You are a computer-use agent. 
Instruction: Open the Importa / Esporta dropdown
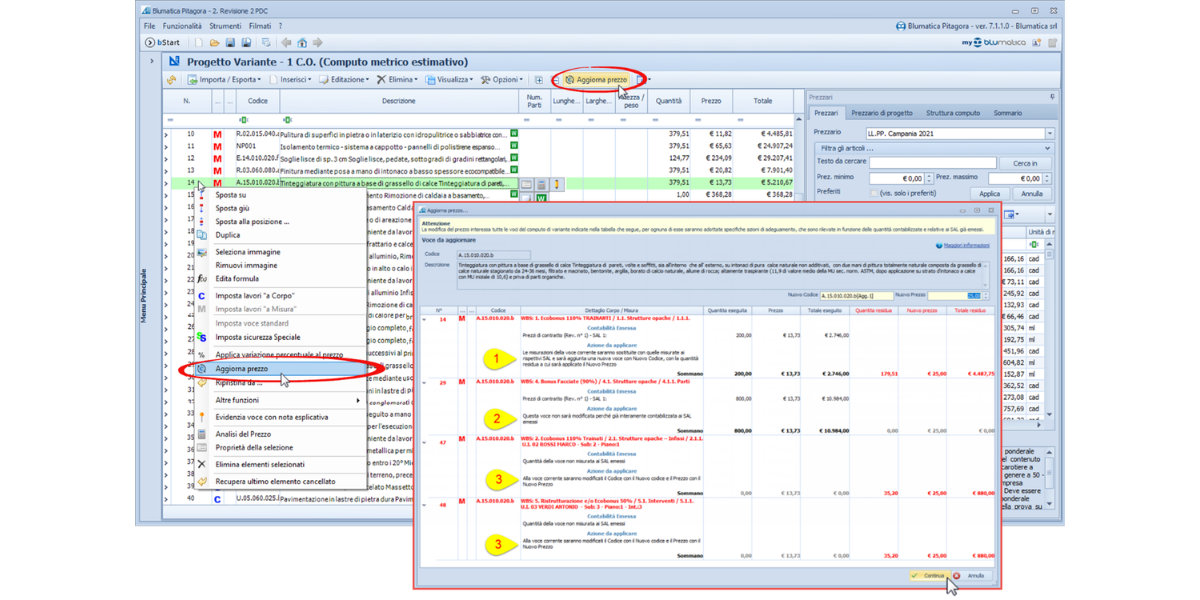point(224,80)
